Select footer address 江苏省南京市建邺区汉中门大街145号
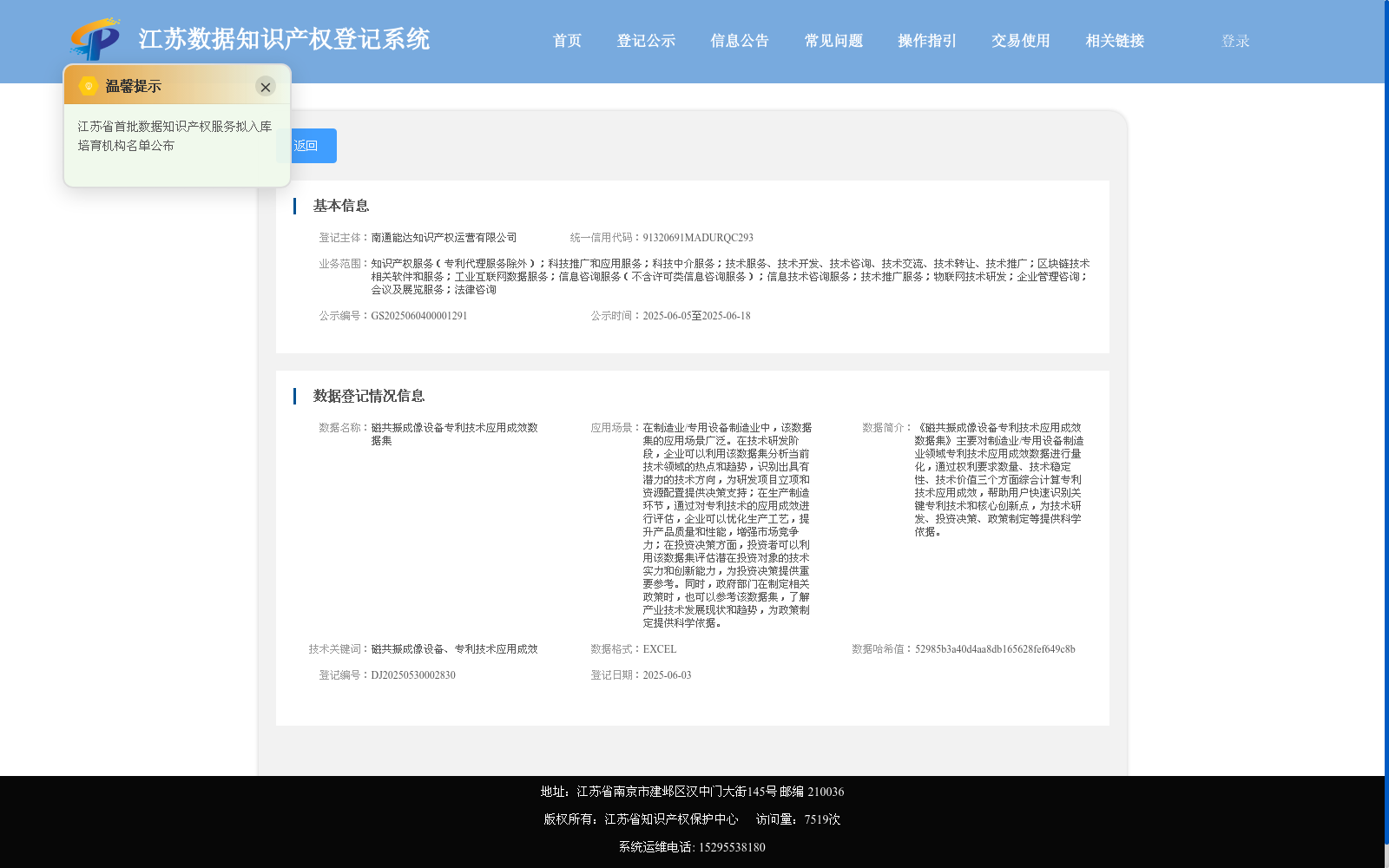This screenshot has width=1389, height=868. point(676,792)
